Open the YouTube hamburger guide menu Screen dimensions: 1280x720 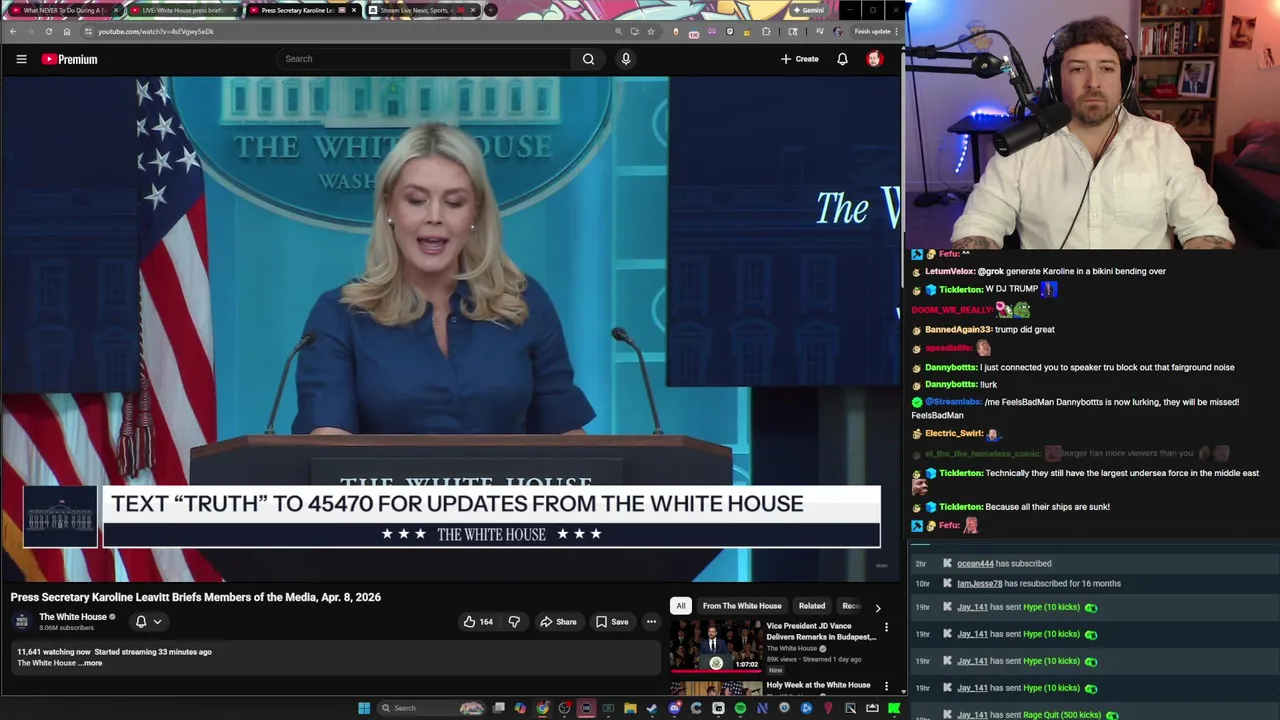21,59
